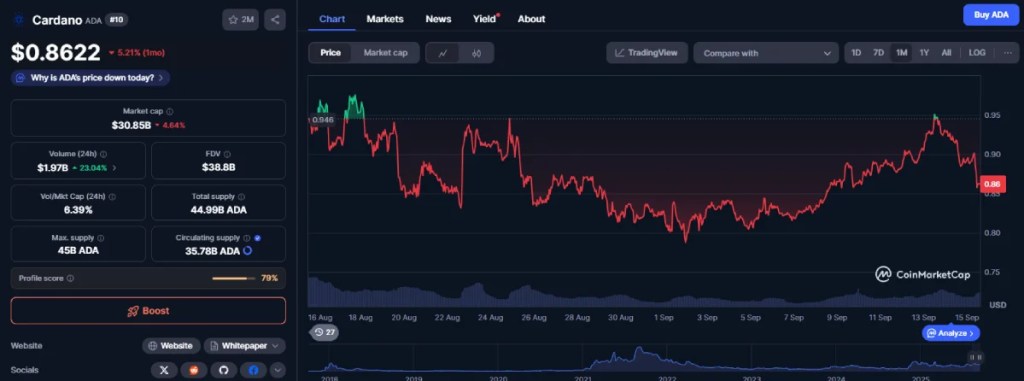Pause the mini range chart control

976,357
